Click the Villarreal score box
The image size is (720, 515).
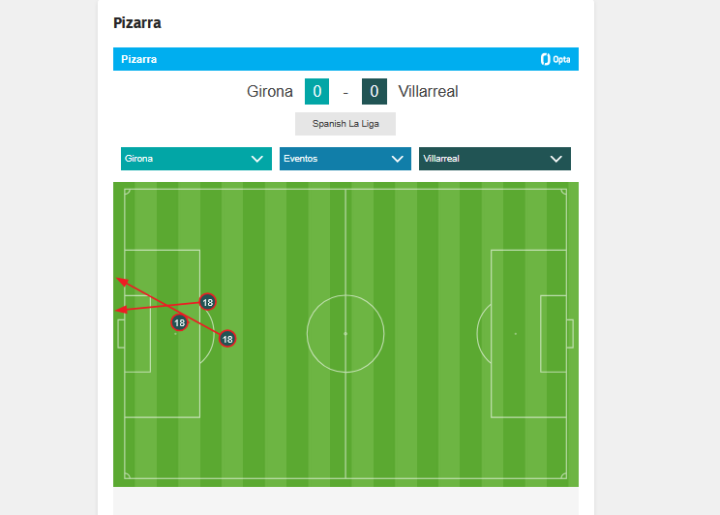374,91
